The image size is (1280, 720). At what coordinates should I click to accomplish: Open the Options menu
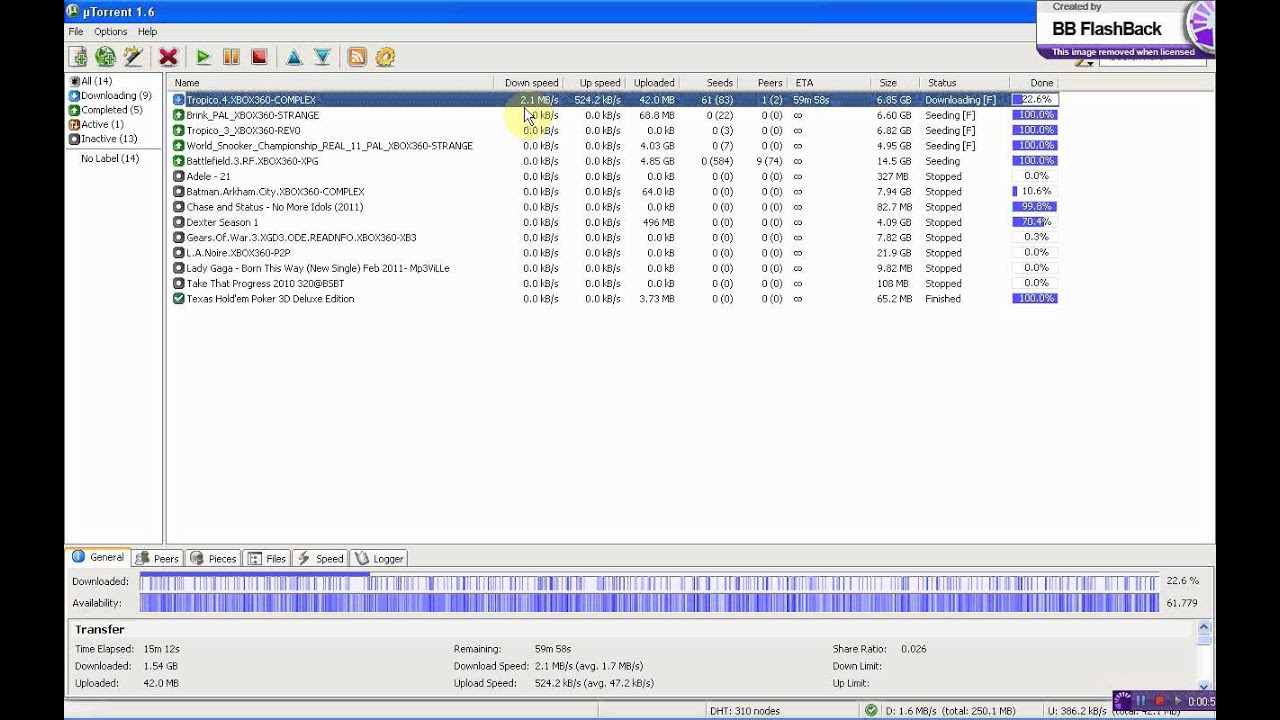(x=110, y=32)
